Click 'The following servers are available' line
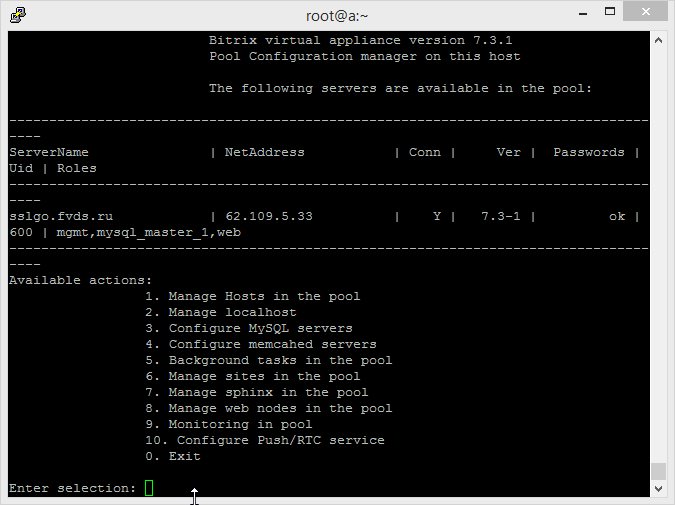 click(400, 88)
